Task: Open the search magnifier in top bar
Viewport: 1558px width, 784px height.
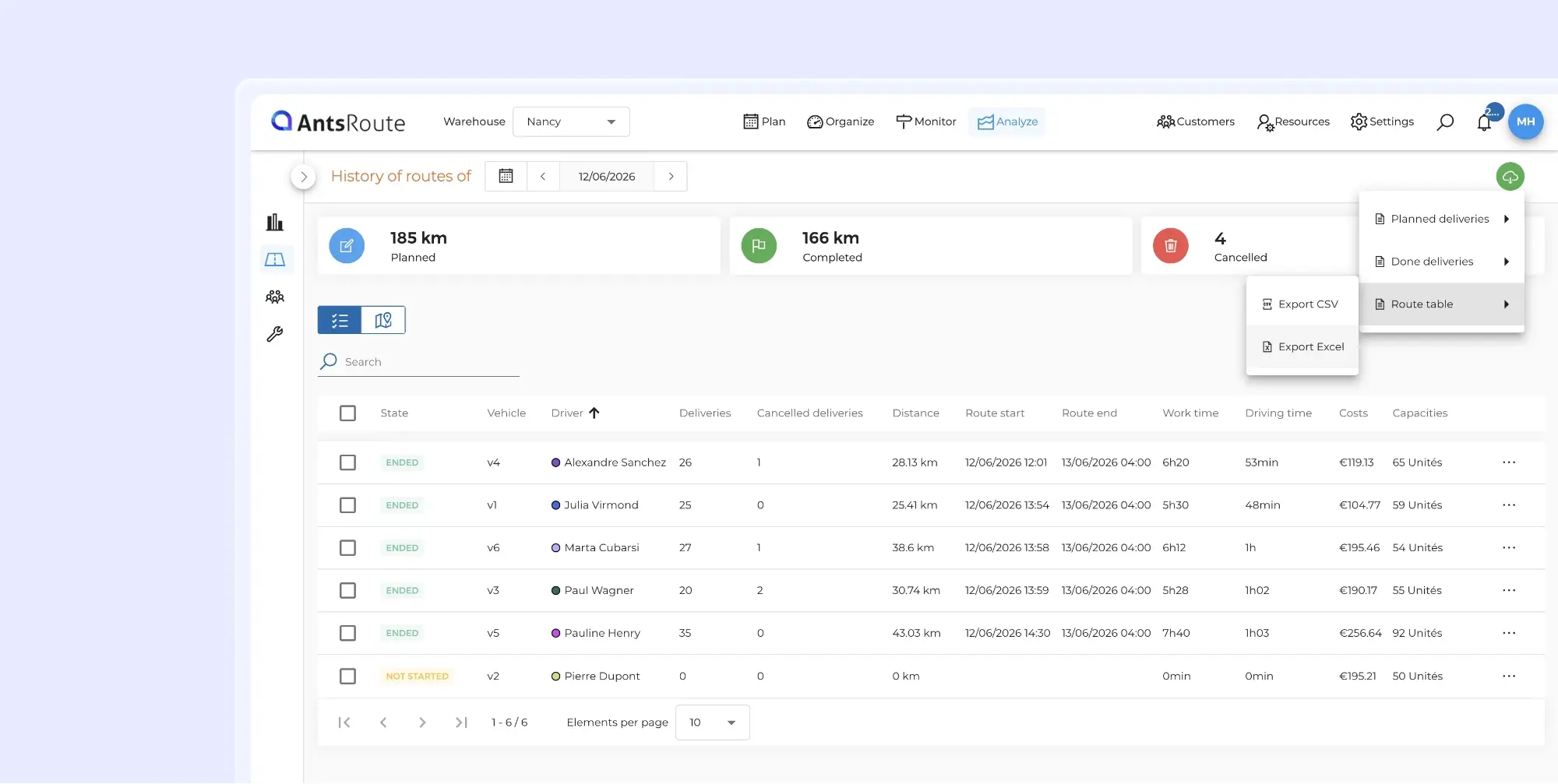Action: [x=1445, y=121]
